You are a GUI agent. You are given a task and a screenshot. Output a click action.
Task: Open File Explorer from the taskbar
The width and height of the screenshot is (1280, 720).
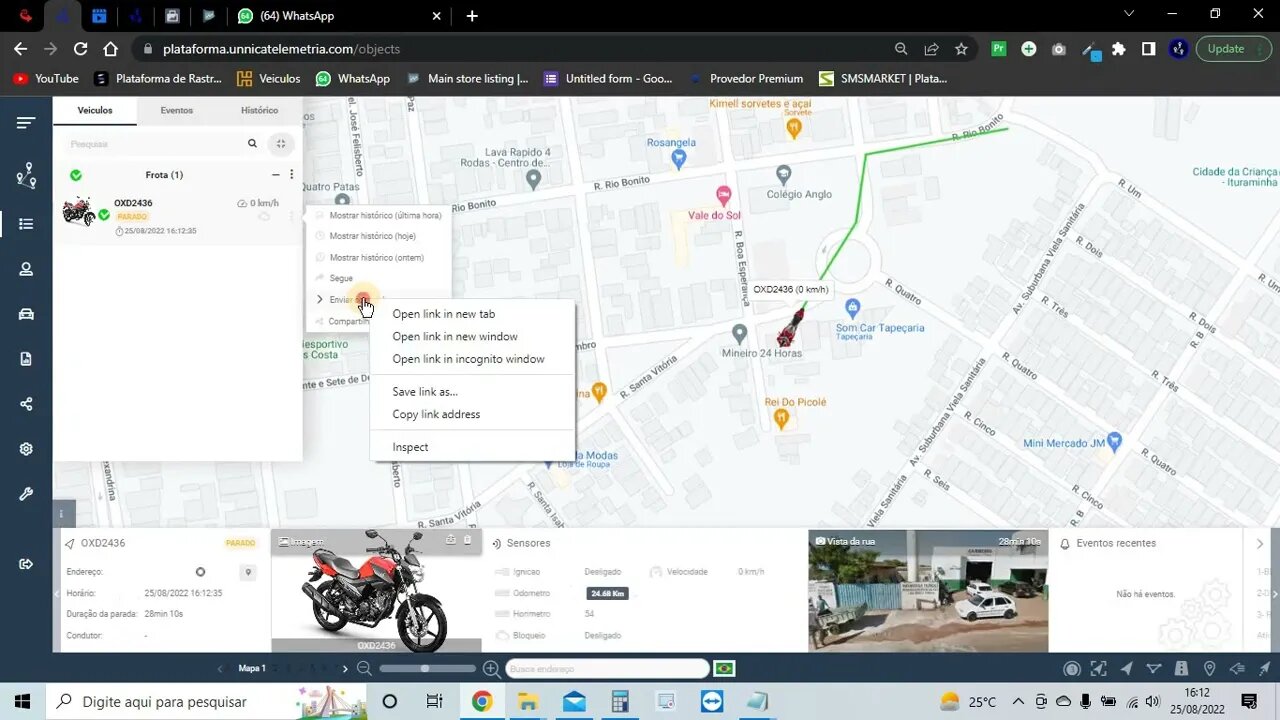527,701
